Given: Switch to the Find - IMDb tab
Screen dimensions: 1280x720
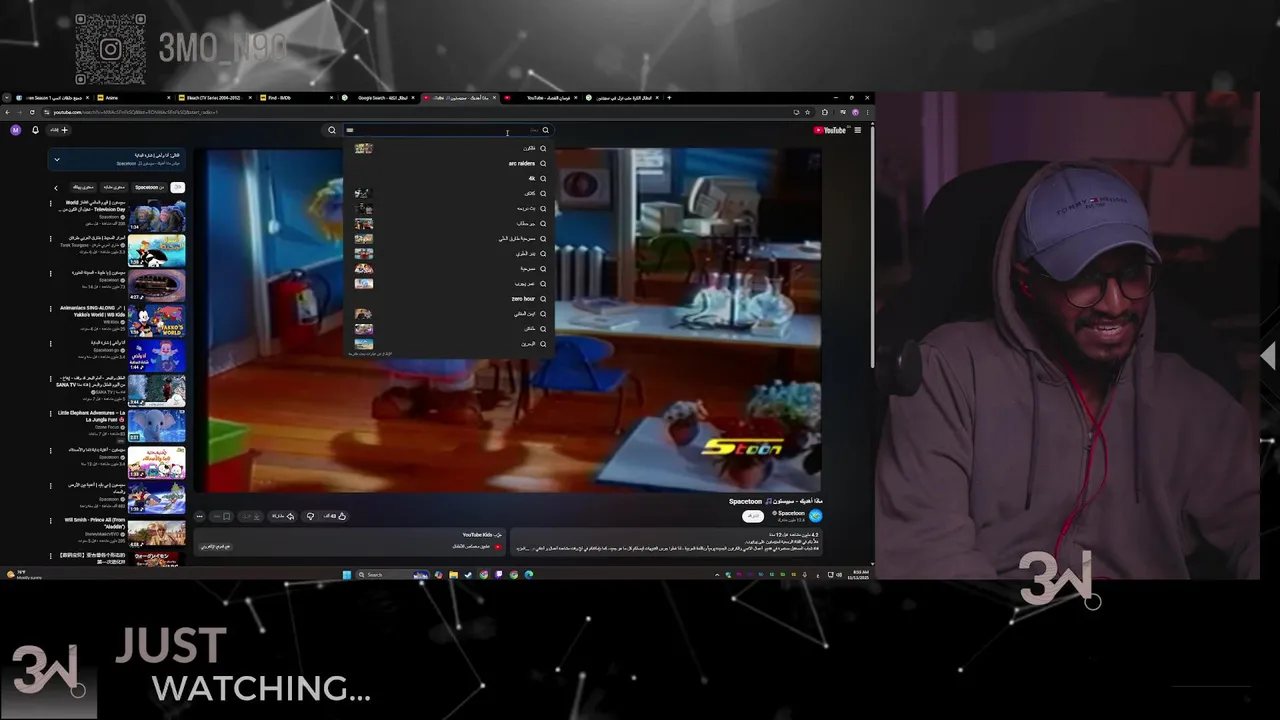Looking at the screenshot, I should point(295,98).
